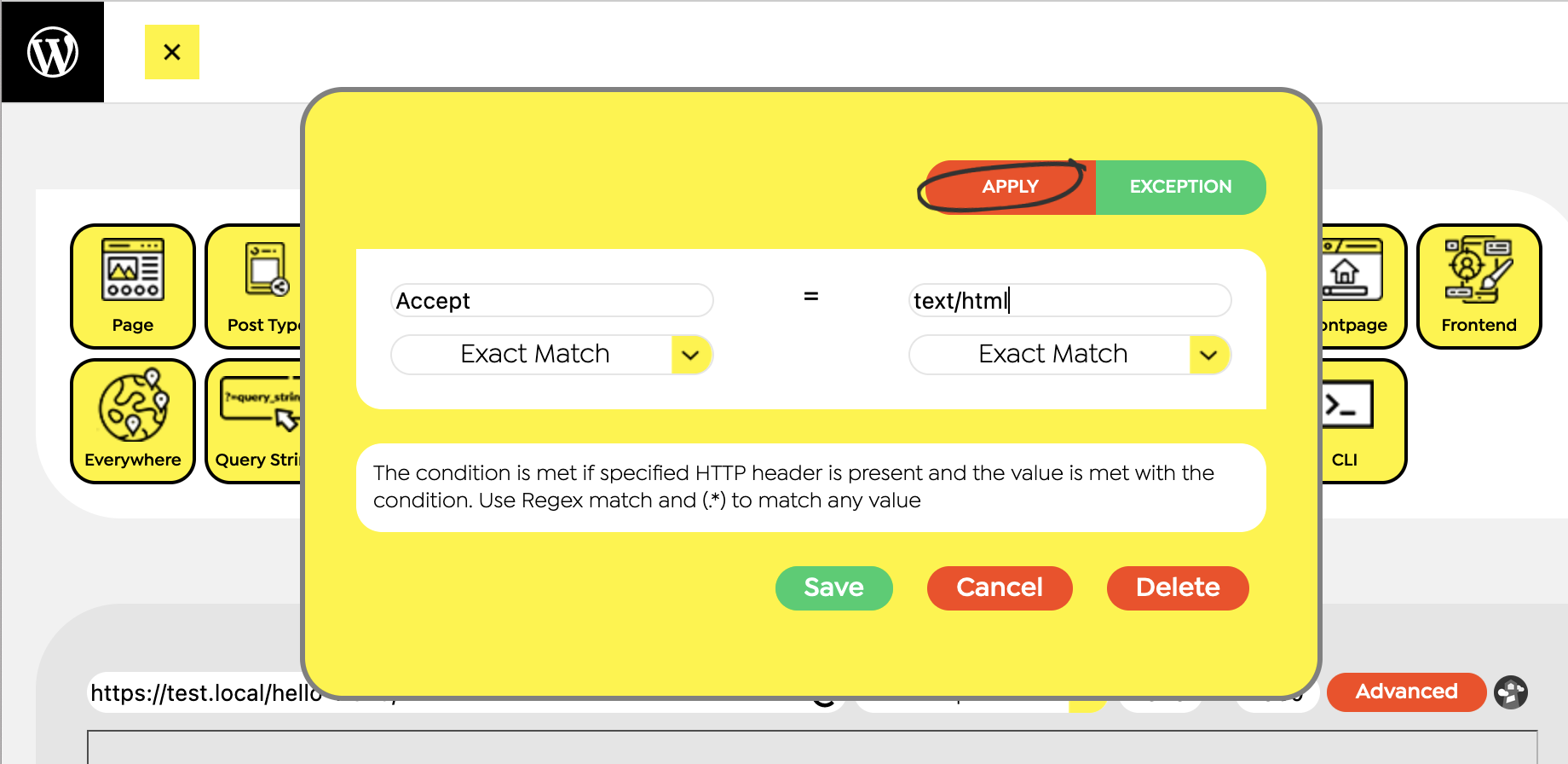The image size is (1568, 764).
Task: Save the HTTP header condition
Action: coord(833,587)
